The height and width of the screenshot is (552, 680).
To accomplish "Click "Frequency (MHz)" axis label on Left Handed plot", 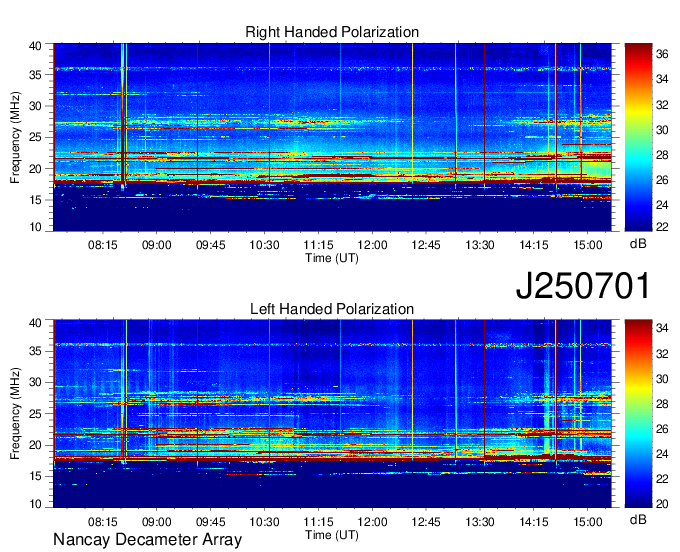I will coord(15,414).
